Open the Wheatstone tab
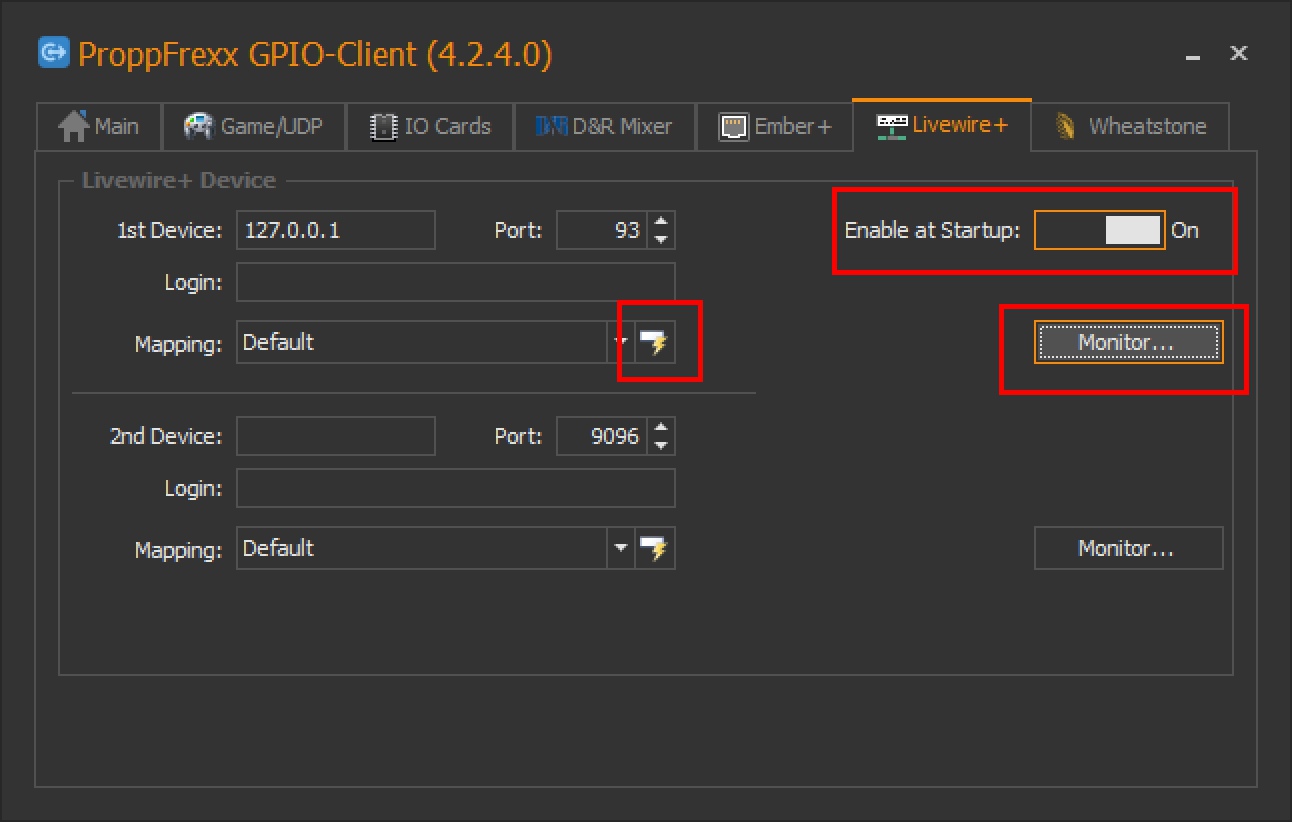Image resolution: width=1292 pixels, height=822 pixels. pyautogui.click(x=1131, y=127)
